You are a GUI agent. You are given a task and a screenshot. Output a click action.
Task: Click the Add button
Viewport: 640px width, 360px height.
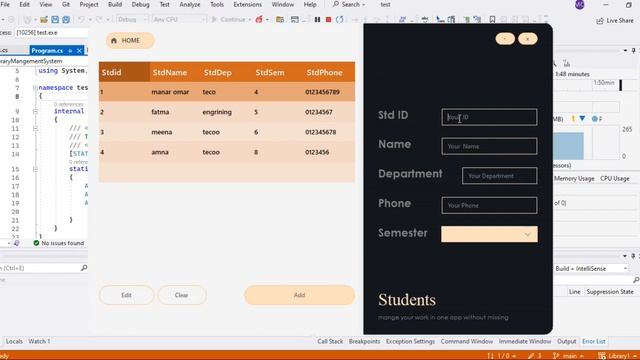tap(299, 295)
